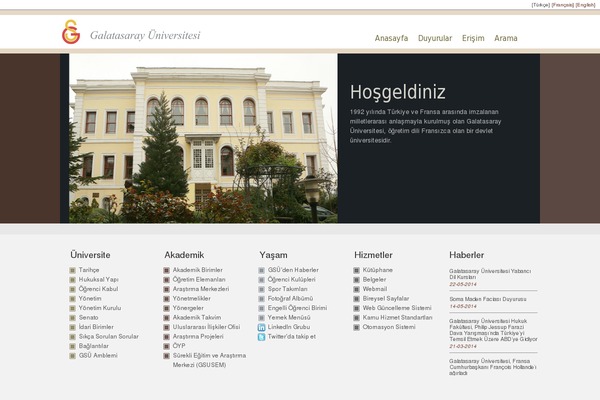The height and width of the screenshot is (400, 600).
Task: Open the Öğrenci Kabul link
Action: pos(98,289)
